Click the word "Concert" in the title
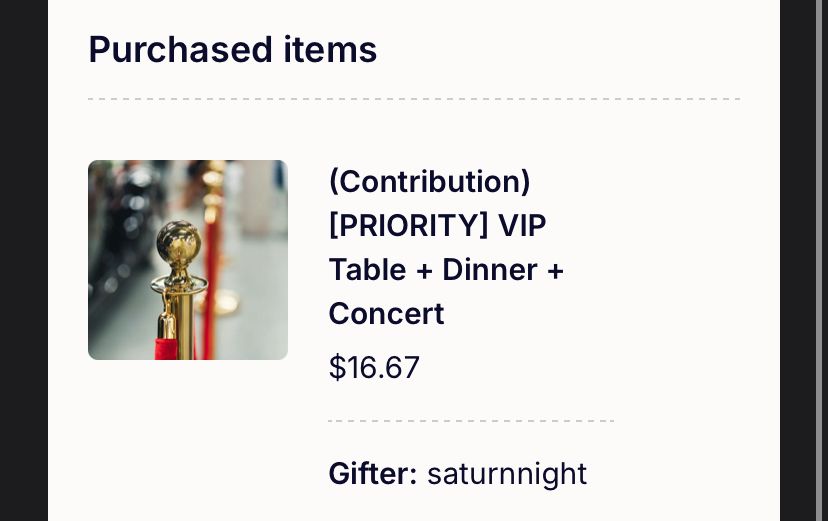This screenshot has width=828, height=521. (x=386, y=314)
